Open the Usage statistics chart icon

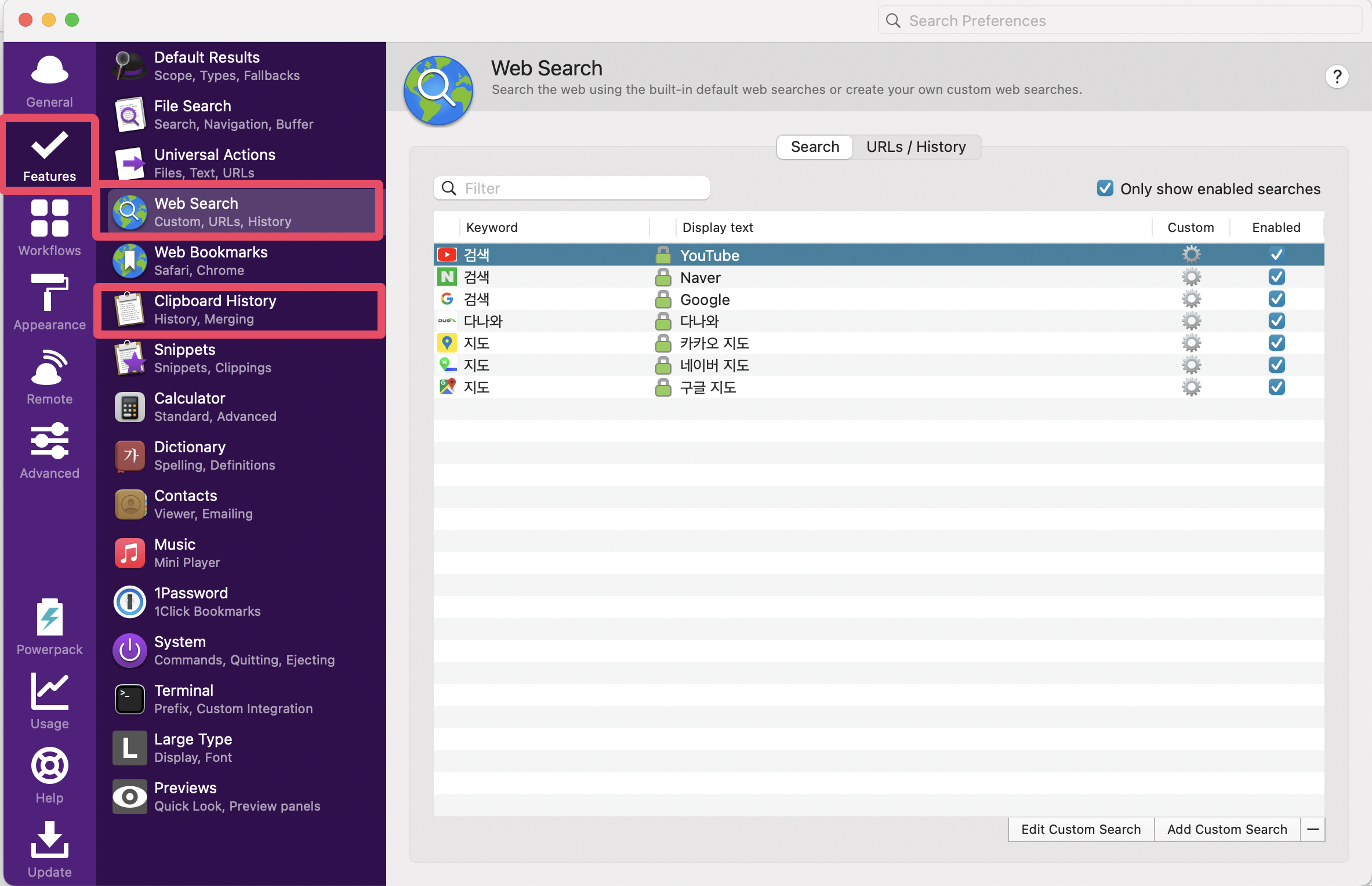[49, 691]
